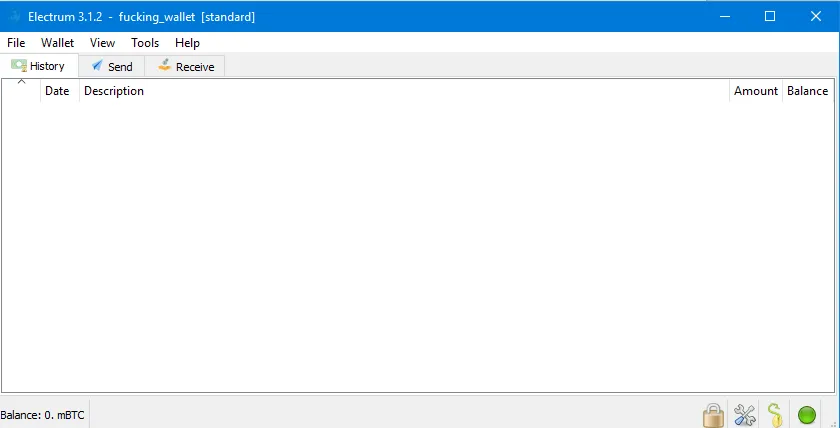Switch to the History tab

[39, 66]
